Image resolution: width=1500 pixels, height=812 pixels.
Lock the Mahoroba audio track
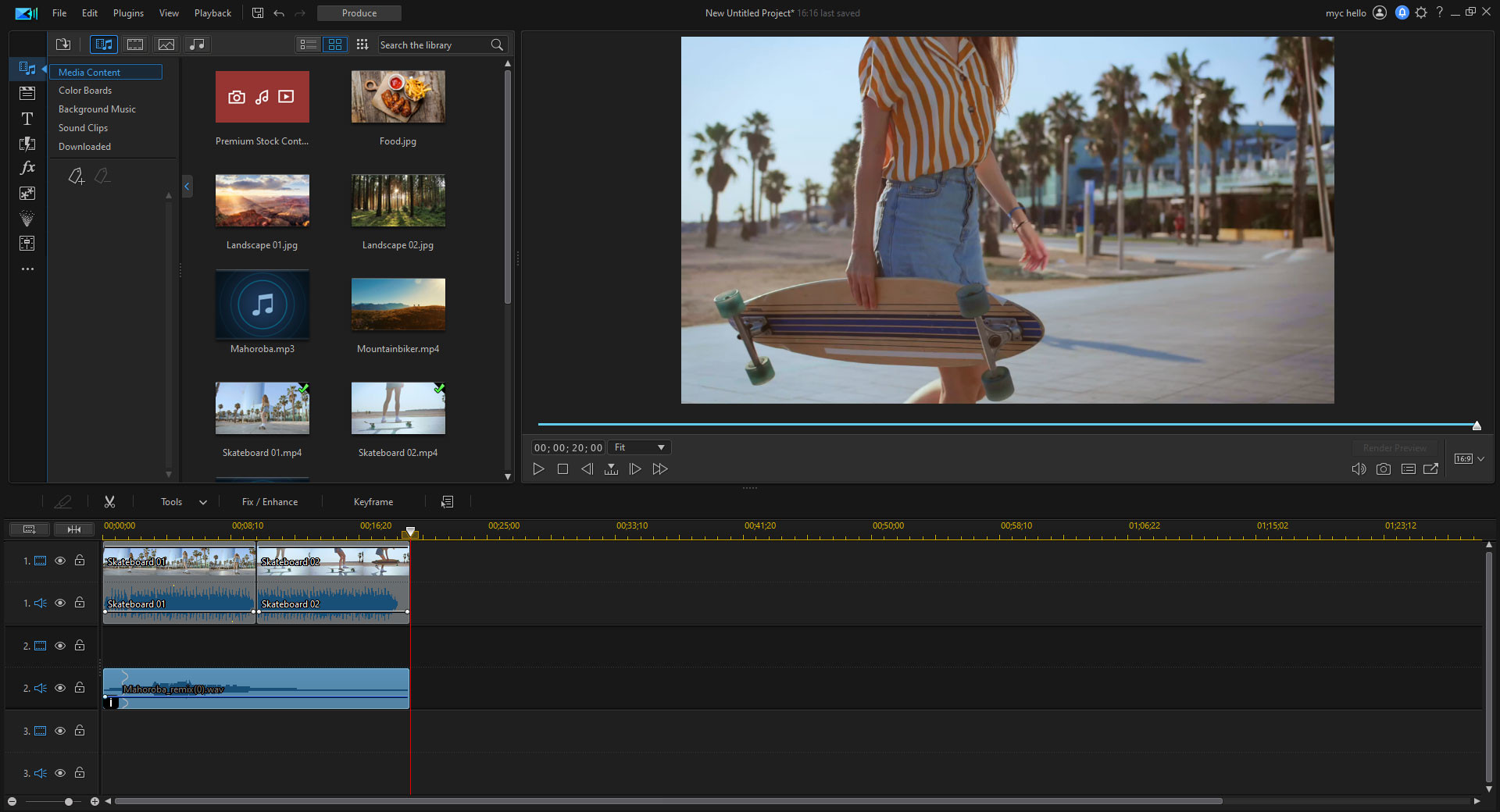79,688
